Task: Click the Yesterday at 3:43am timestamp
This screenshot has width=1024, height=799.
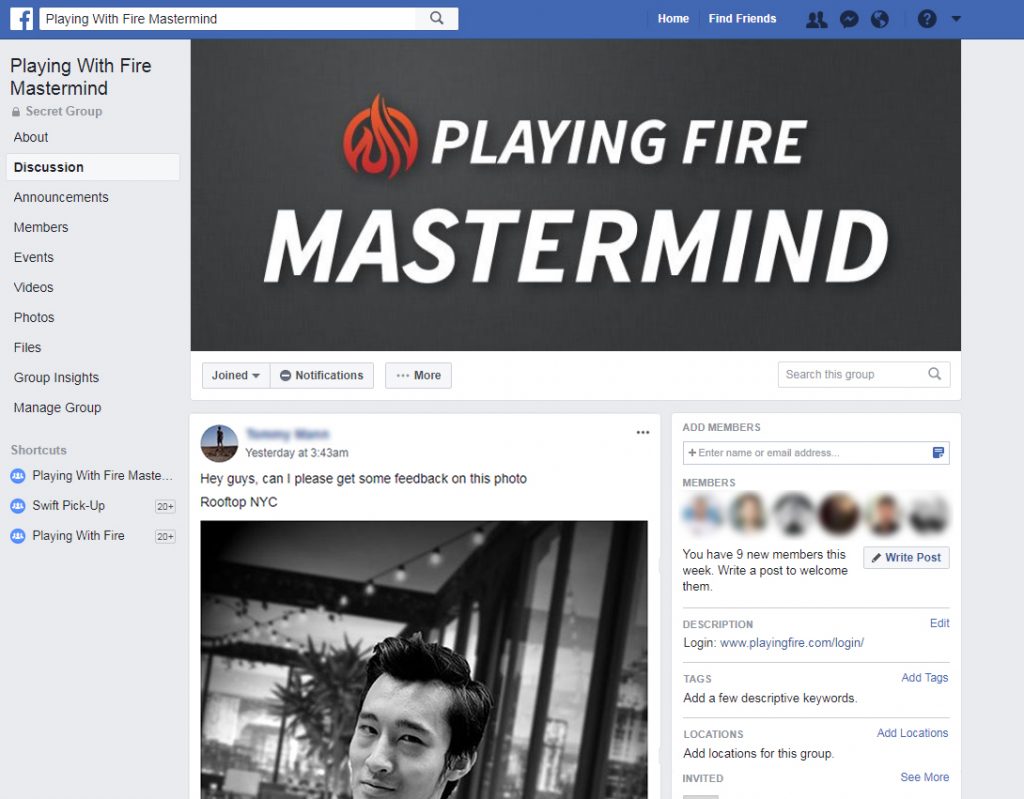Action: [296, 453]
